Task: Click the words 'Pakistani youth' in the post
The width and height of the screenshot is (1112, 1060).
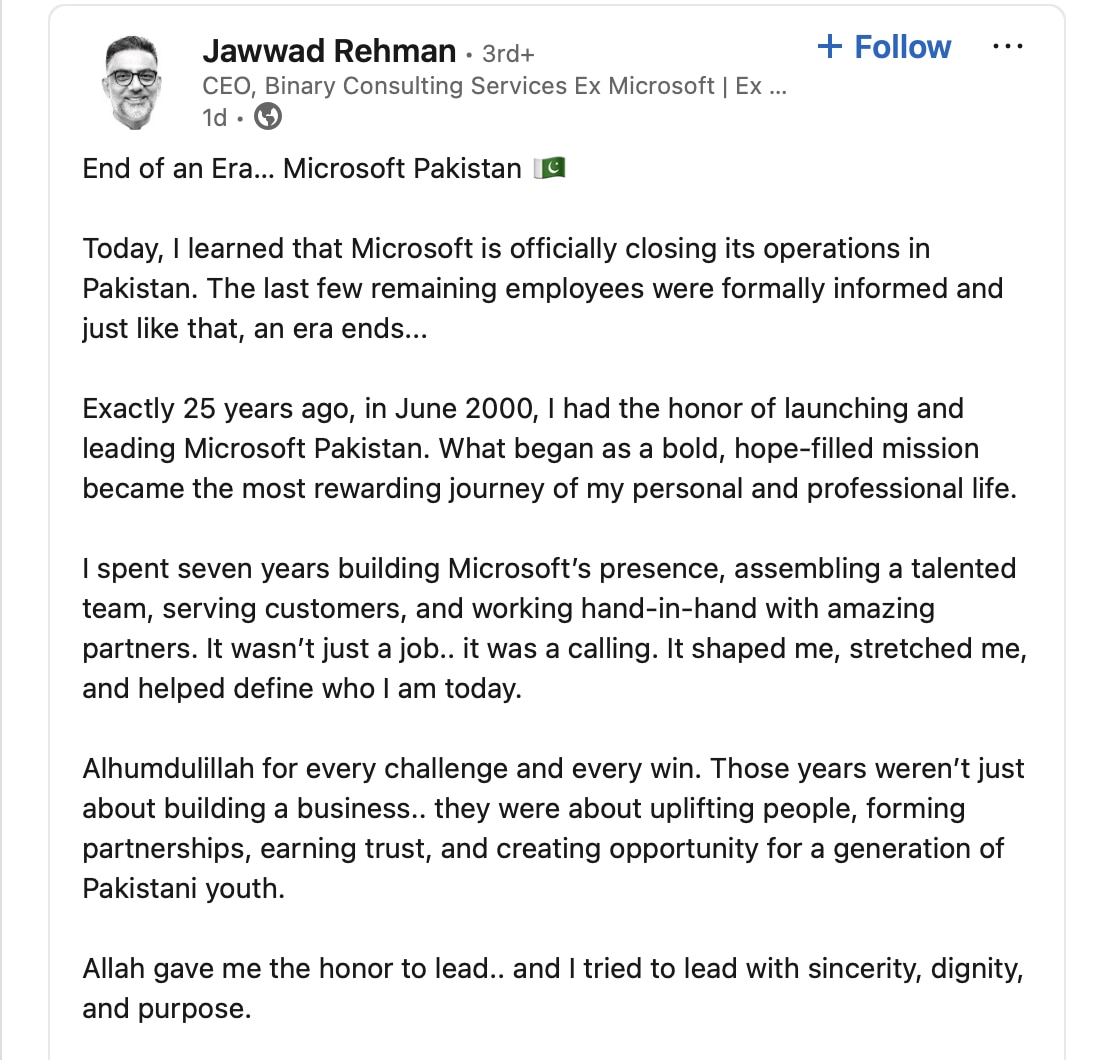Action: click(184, 888)
